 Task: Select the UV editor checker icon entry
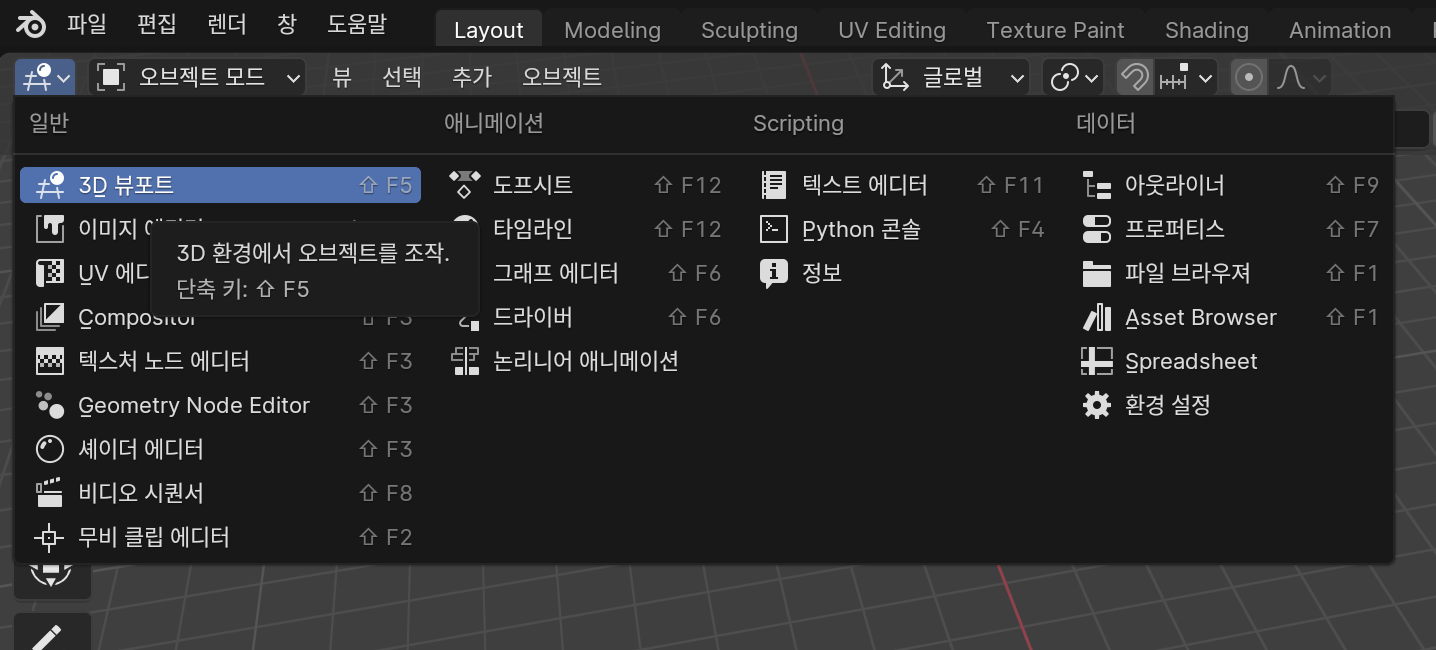50,273
